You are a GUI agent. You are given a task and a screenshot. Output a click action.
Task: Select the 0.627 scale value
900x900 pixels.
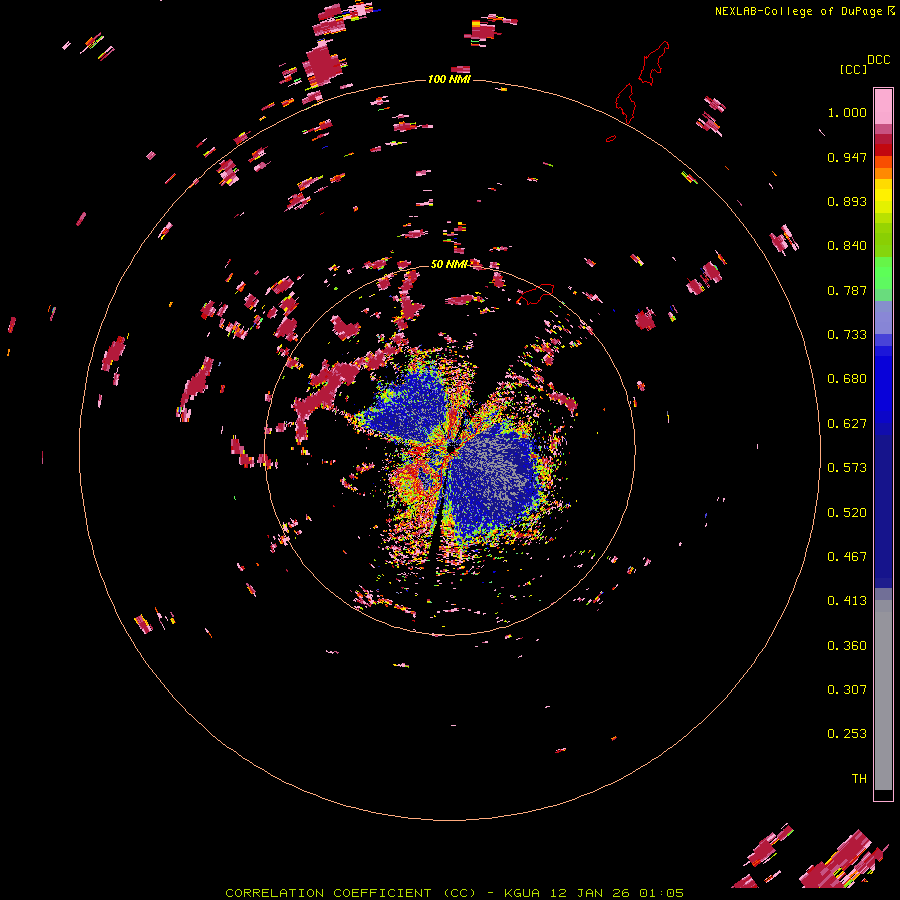point(847,424)
